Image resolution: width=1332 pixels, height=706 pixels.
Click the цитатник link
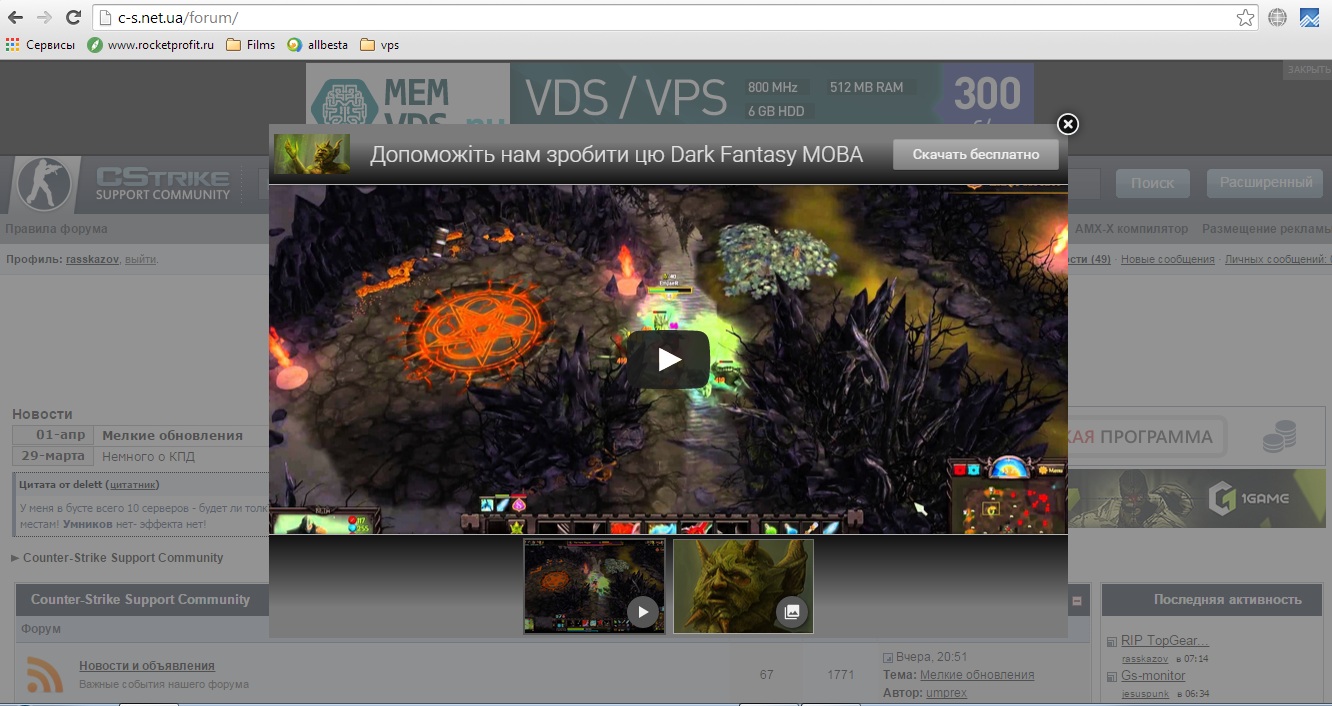(132, 485)
